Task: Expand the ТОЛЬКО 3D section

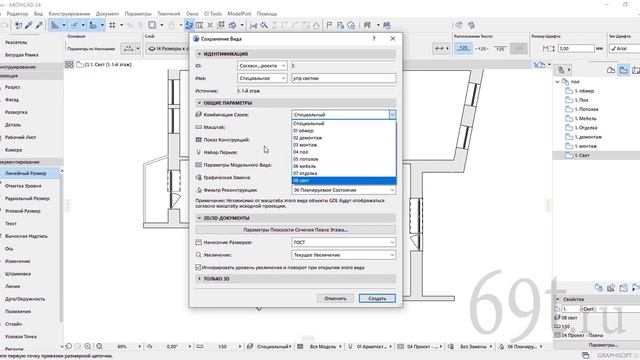Action: click(200, 278)
